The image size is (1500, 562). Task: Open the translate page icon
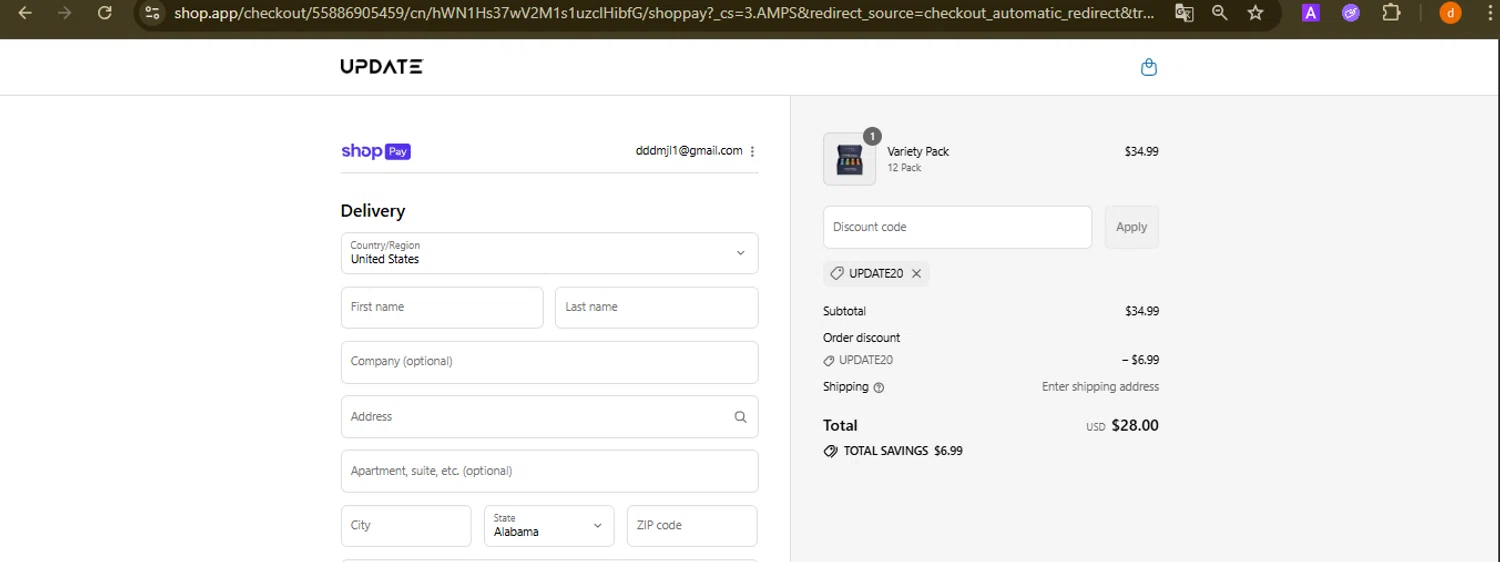(x=1184, y=13)
